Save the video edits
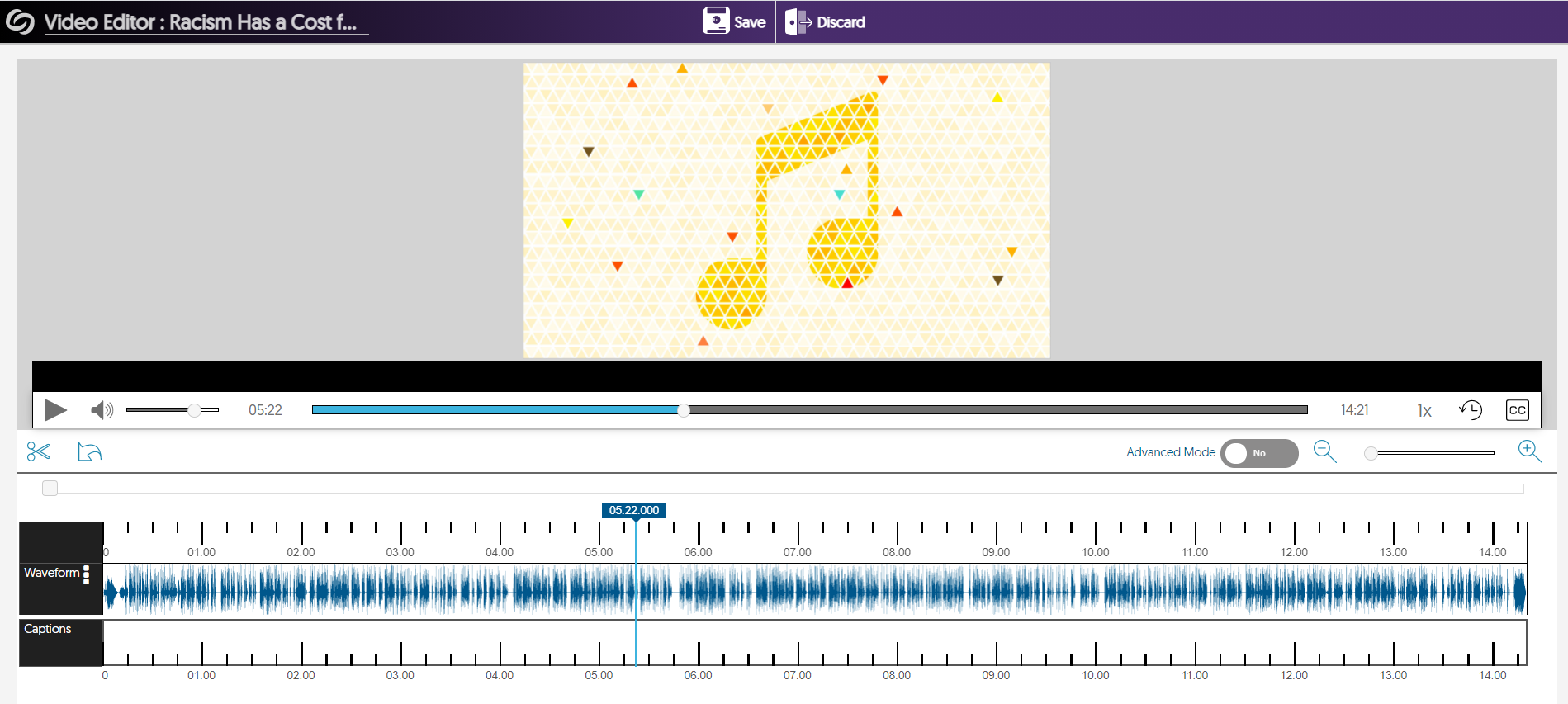 click(x=734, y=22)
